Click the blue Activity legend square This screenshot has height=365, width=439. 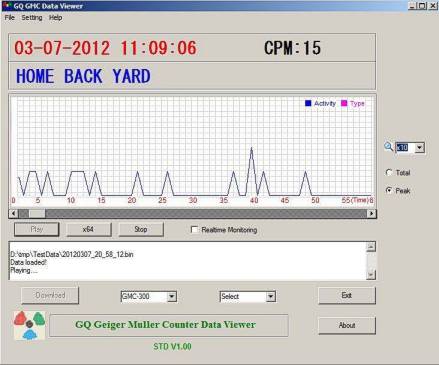coord(308,103)
